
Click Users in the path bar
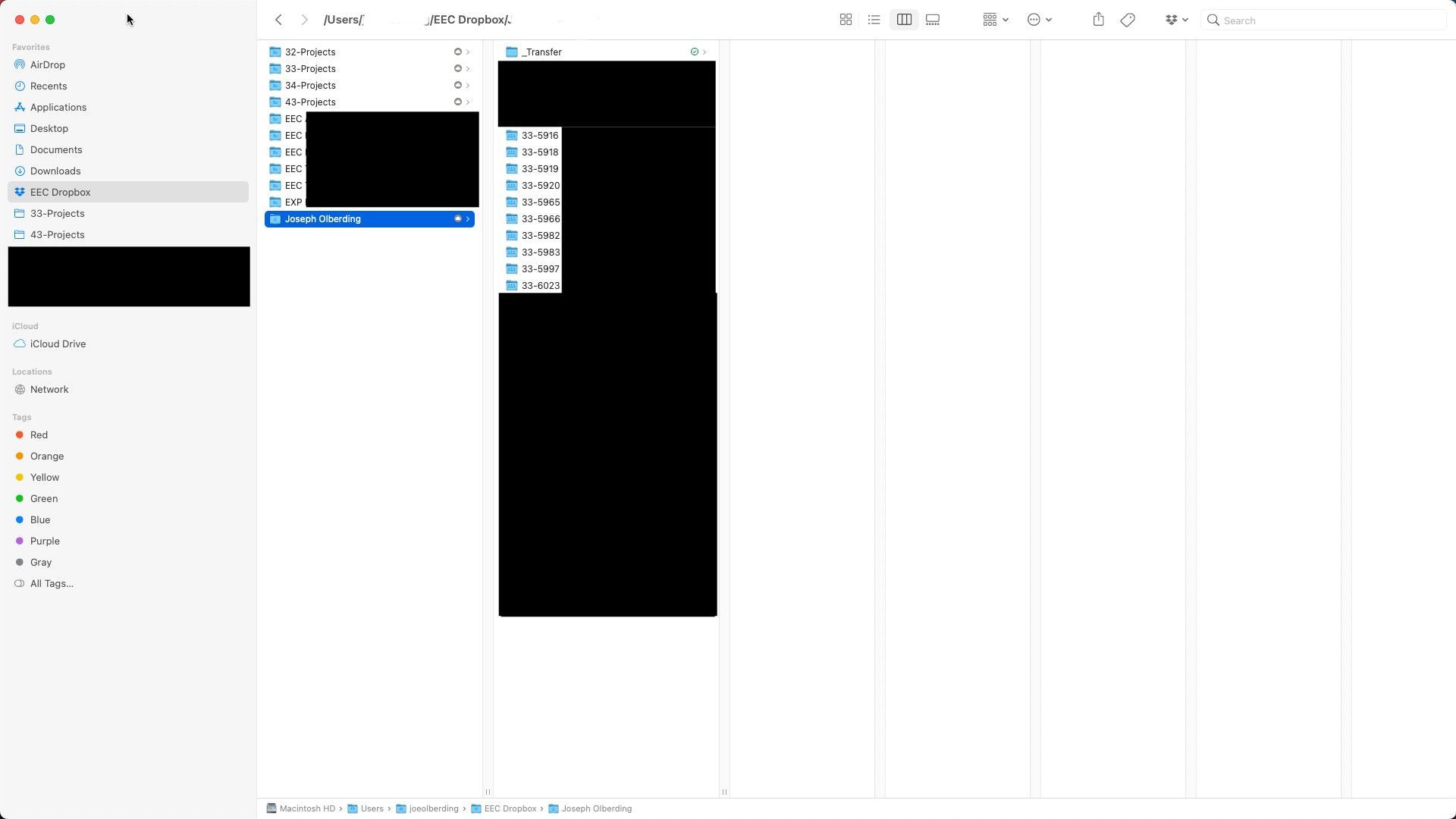point(366,808)
